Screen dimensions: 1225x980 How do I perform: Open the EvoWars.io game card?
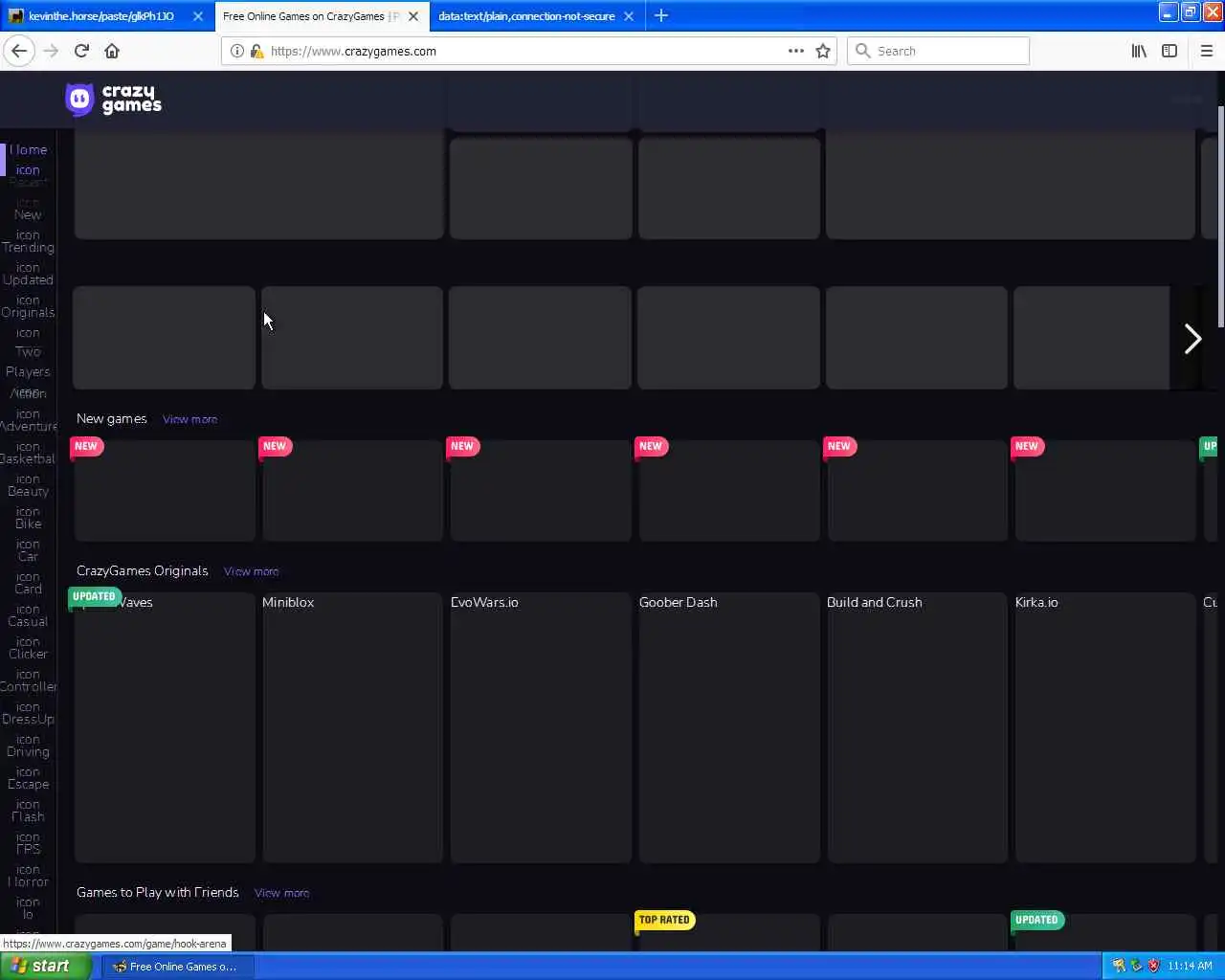[x=541, y=727]
